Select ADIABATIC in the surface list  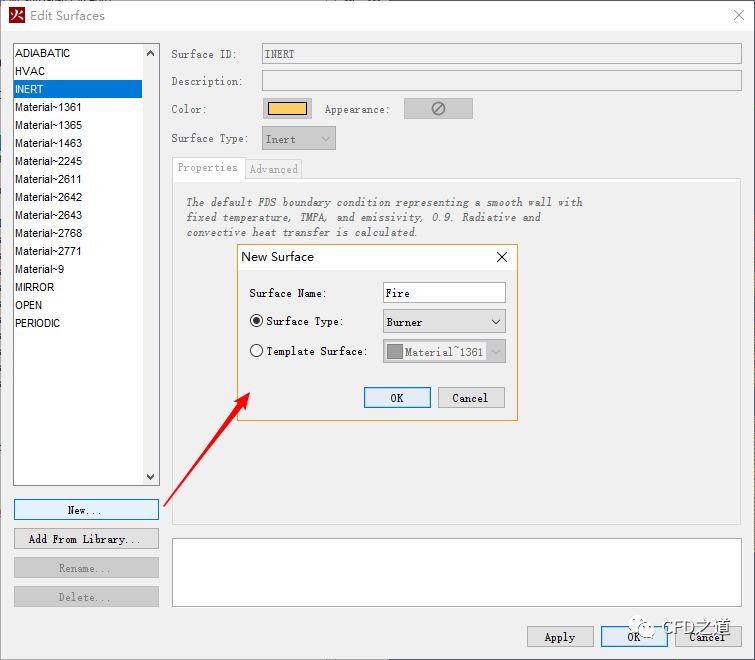(43, 53)
